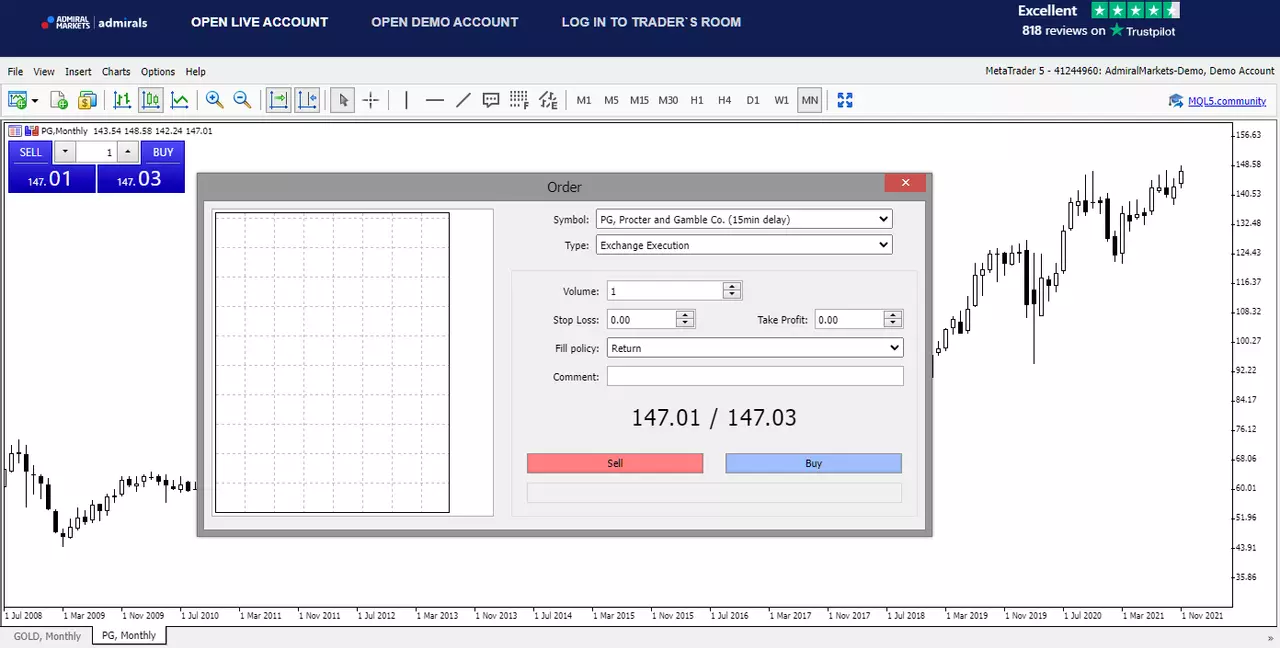Toggle chart auto scroll to end
Screen dimensions: 1280x648
[x=278, y=100]
